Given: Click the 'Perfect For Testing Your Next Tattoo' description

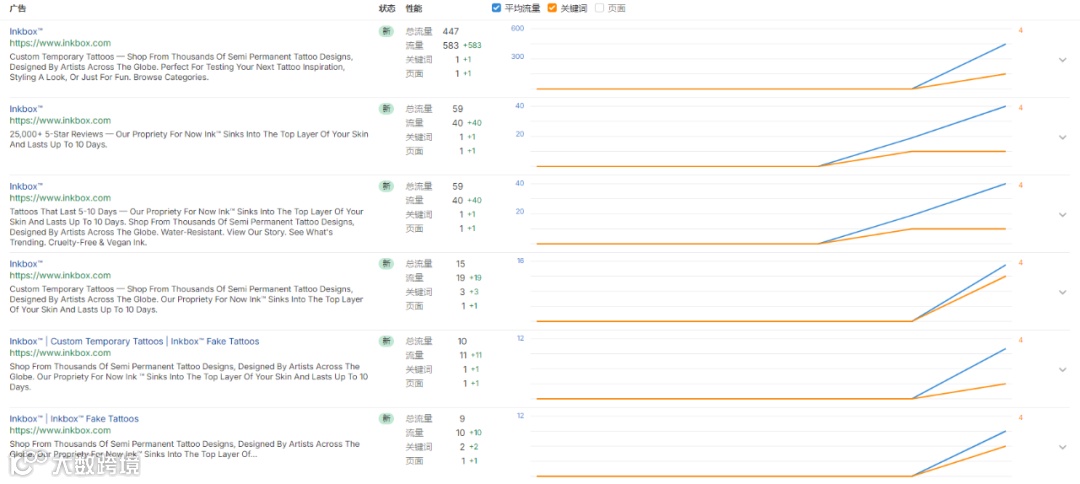Looking at the screenshot, I should (x=182, y=67).
